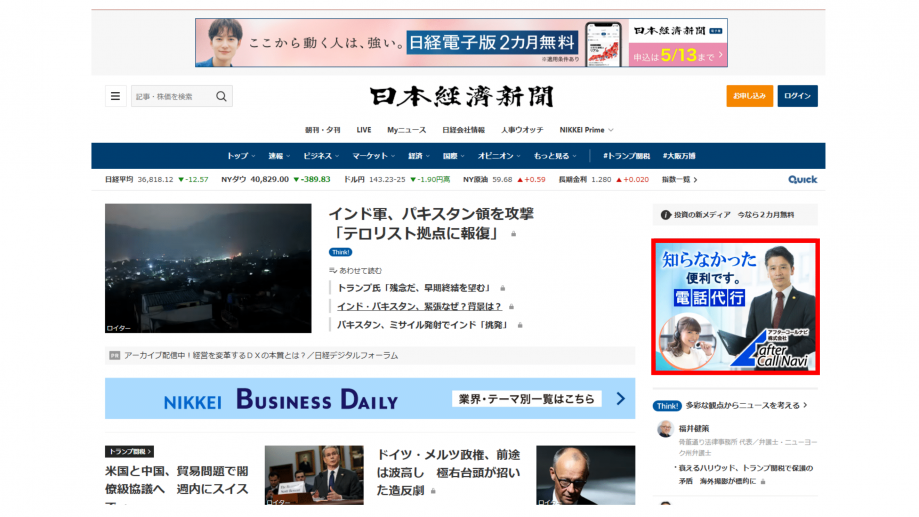
Task: Click the info icon by 投資の新メディア
Action: pyautogui.click(x=665, y=215)
